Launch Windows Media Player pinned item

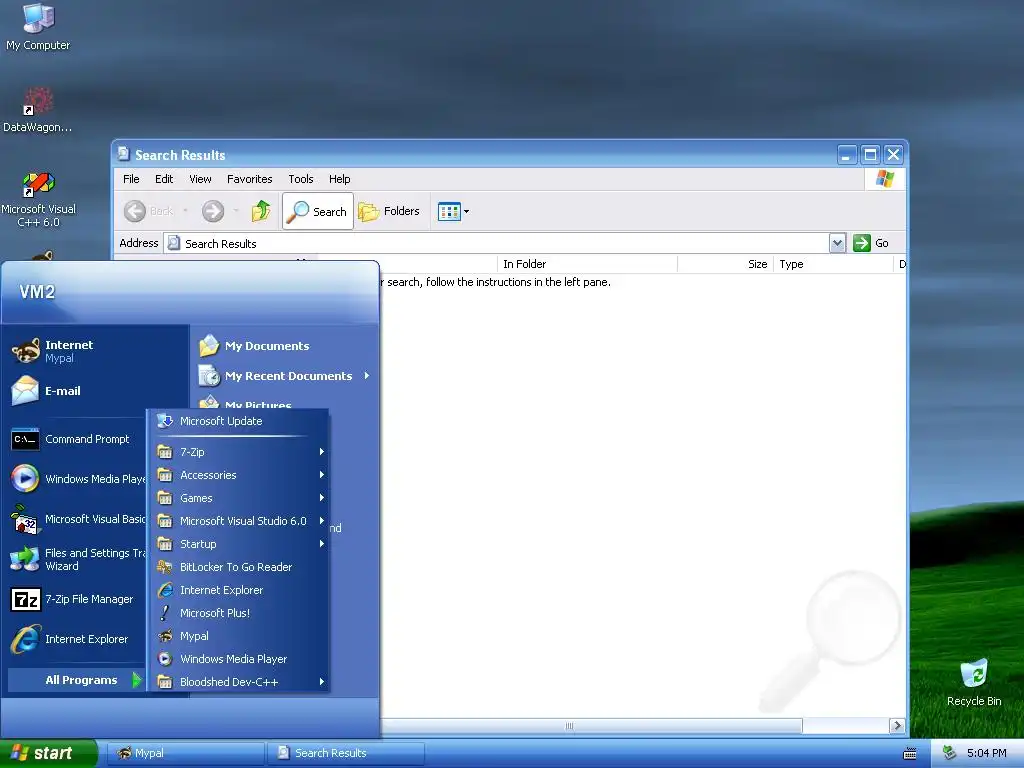click(x=77, y=479)
